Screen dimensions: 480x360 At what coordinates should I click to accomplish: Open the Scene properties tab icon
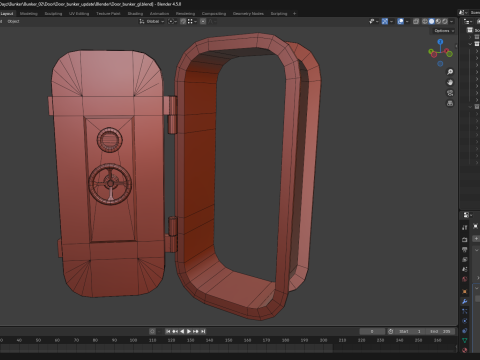[465, 269]
